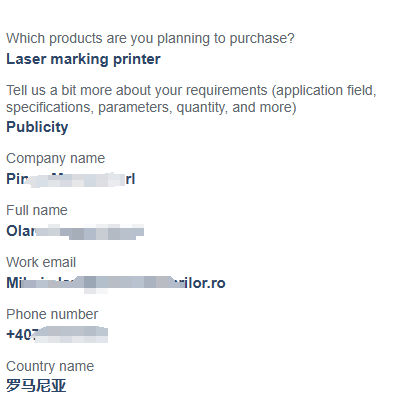The height and width of the screenshot is (419, 406).
Task: Click the 'specifications, parameters, quantity' line
Action: (151, 107)
